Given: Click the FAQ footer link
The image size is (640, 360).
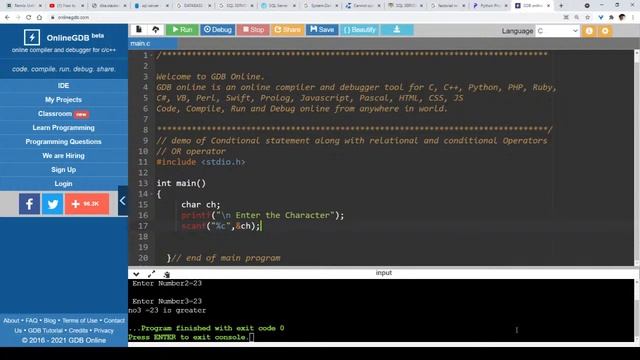Looking at the screenshot, I should 31,321.
